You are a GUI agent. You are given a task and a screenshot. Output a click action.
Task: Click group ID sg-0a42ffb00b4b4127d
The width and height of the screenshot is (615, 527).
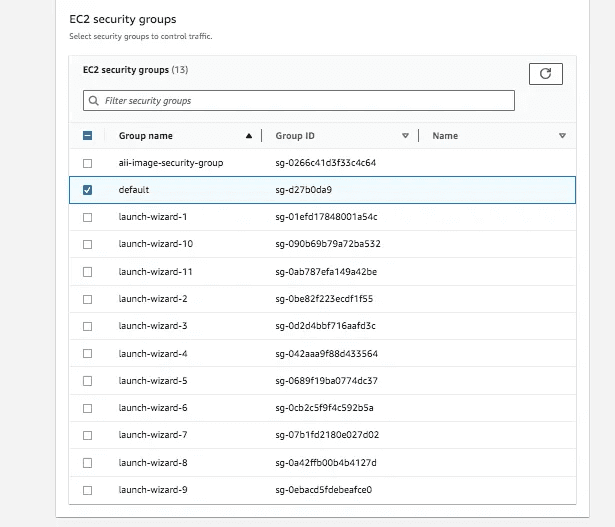326,463
